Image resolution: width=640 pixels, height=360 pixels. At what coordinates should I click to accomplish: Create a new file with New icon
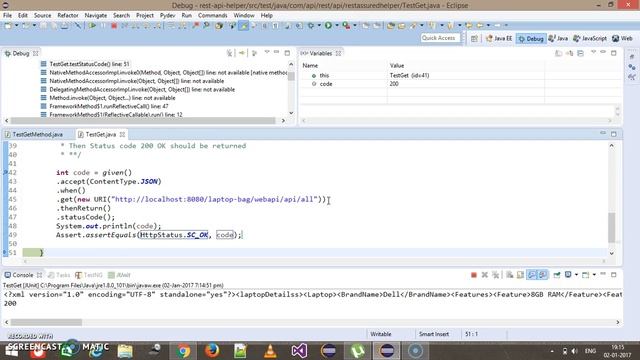click(8, 25)
